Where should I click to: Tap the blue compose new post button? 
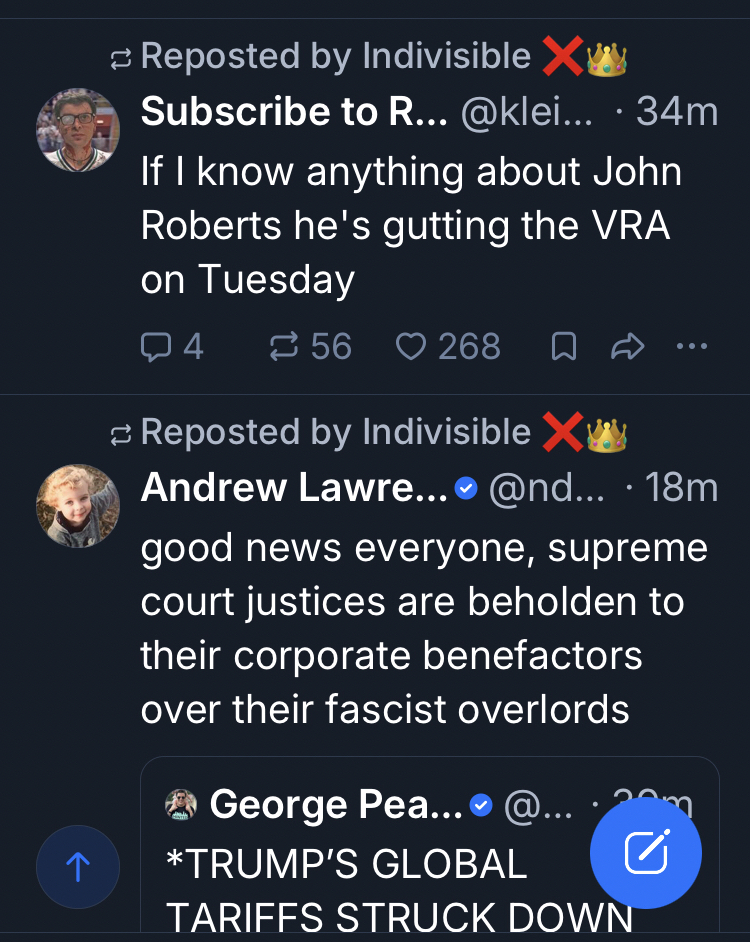pos(646,853)
